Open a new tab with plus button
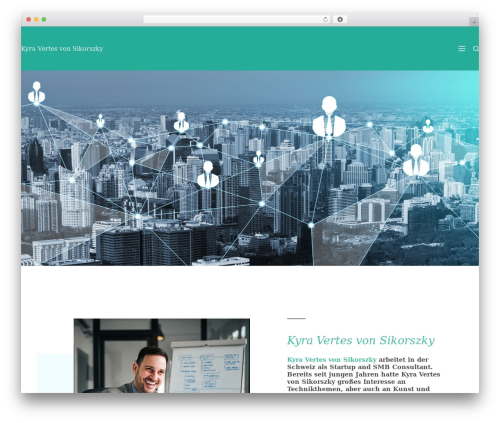The image size is (500, 423). (474, 22)
